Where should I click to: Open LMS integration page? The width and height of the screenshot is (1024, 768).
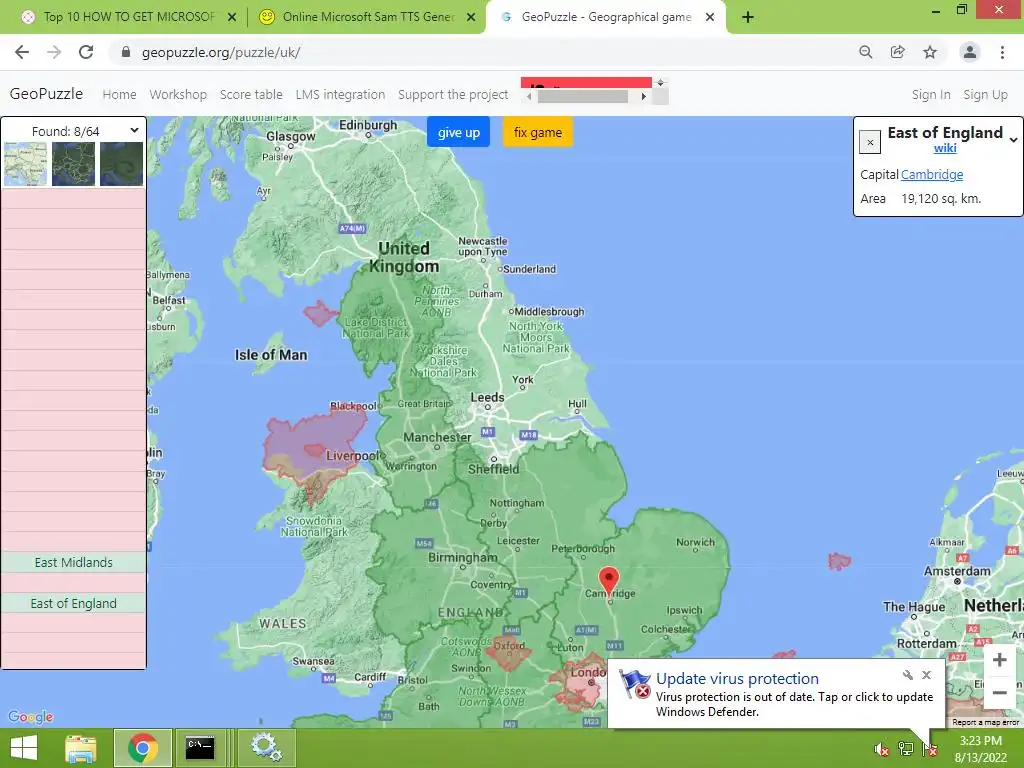click(340, 94)
